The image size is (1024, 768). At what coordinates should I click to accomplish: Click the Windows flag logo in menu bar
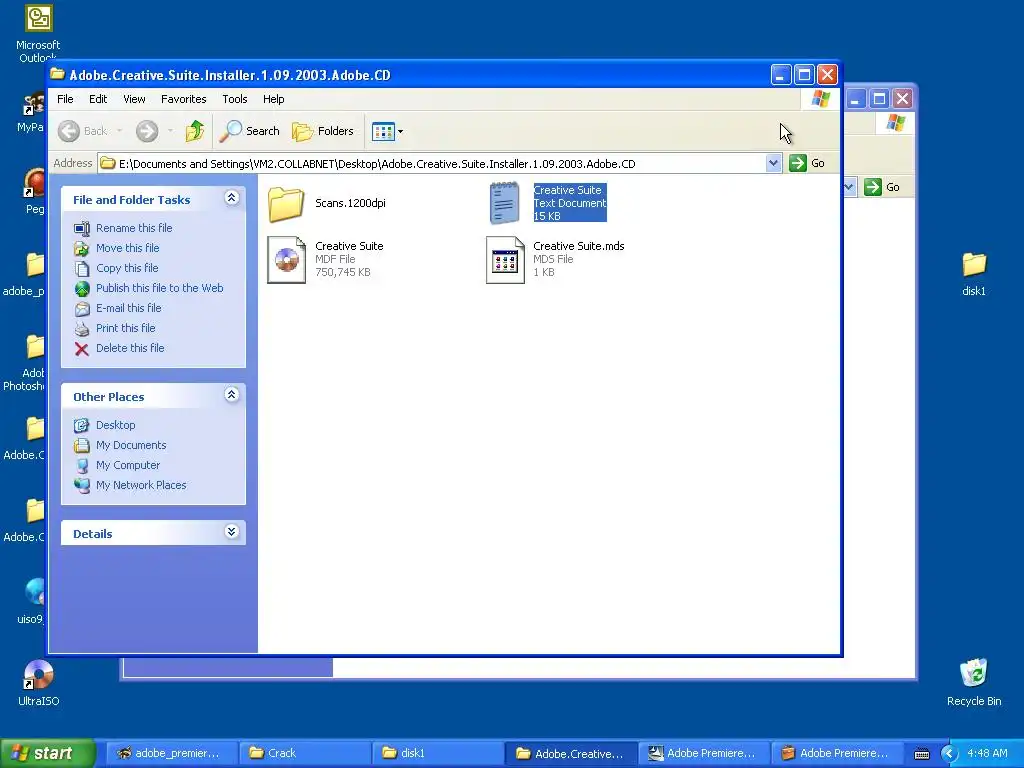820,99
